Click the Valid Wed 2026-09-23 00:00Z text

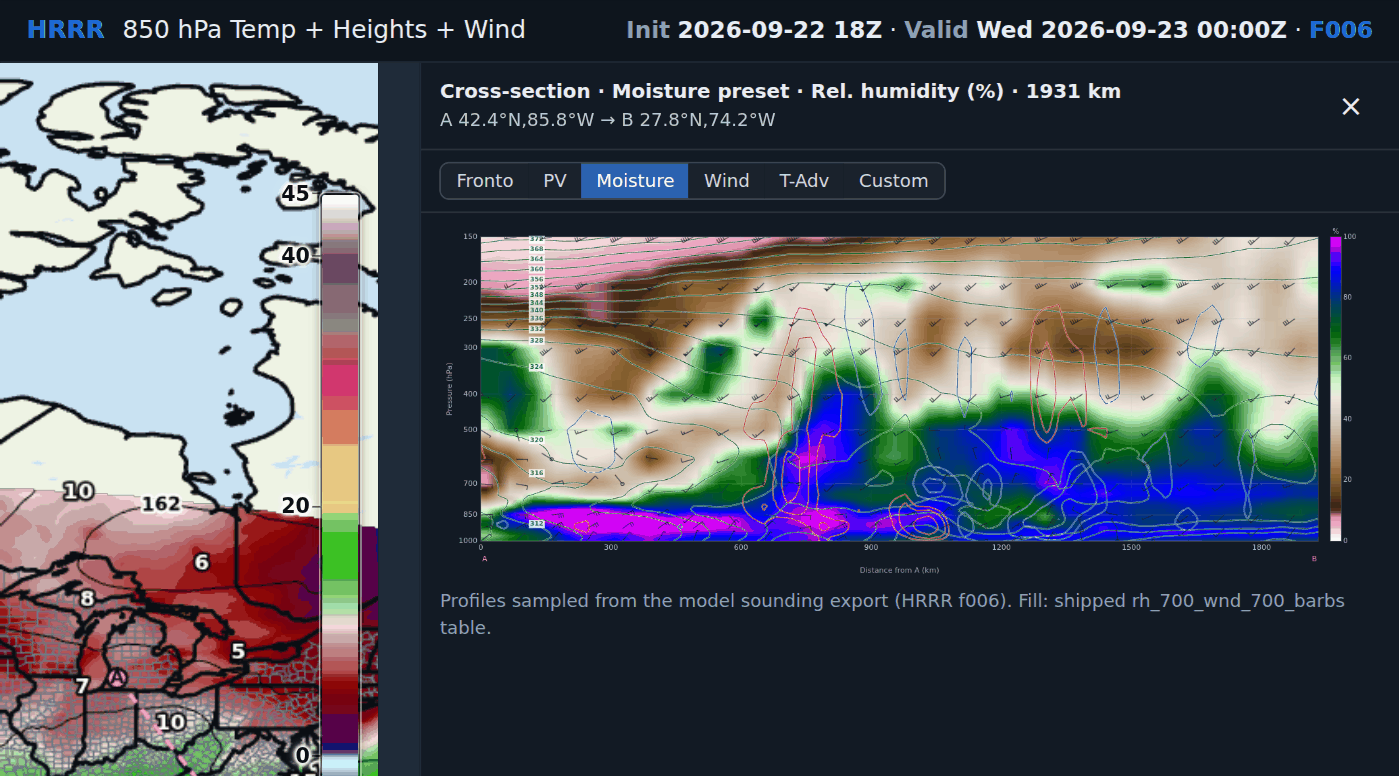pos(1096,30)
